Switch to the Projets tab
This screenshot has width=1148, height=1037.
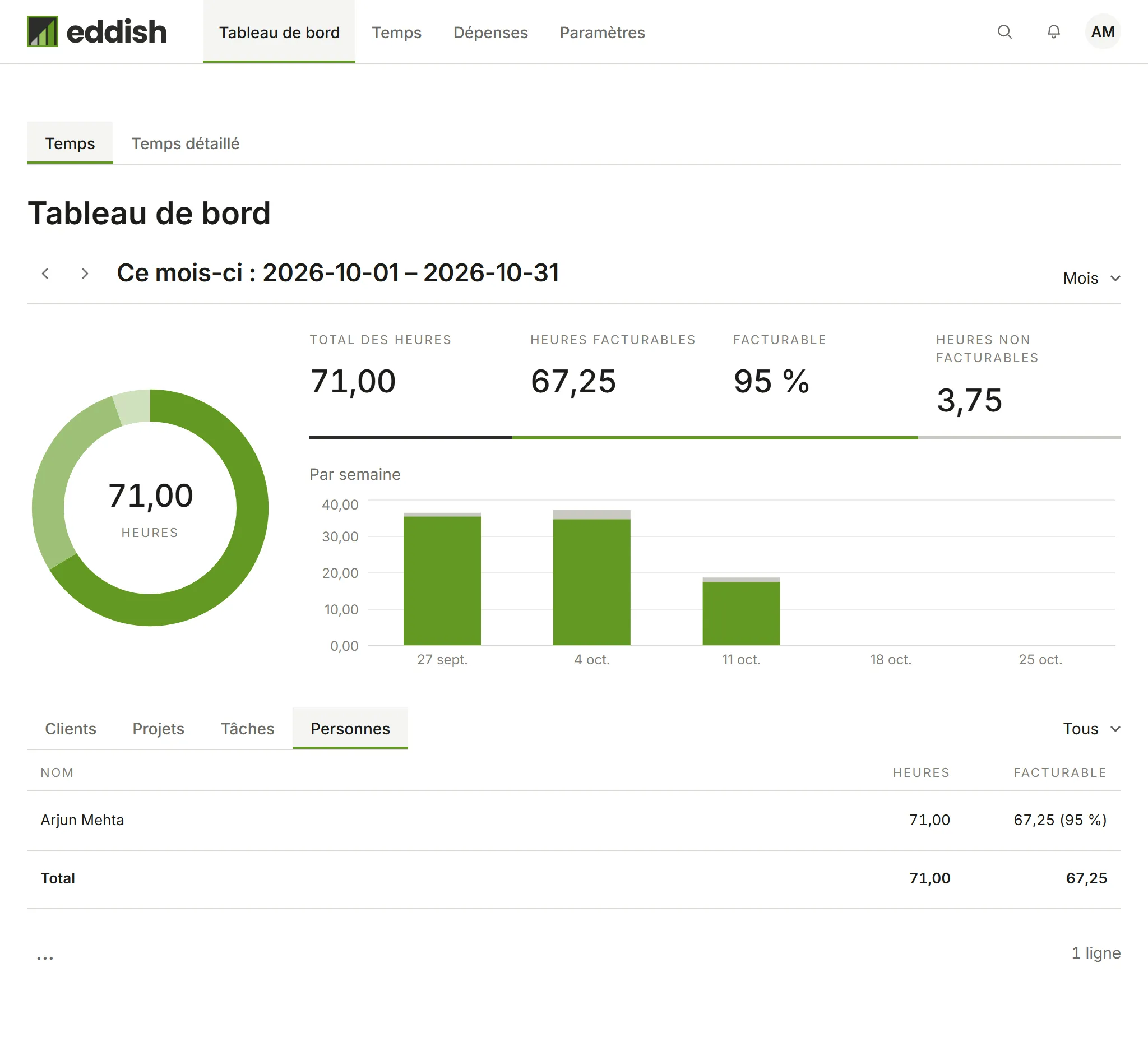pyautogui.click(x=158, y=728)
